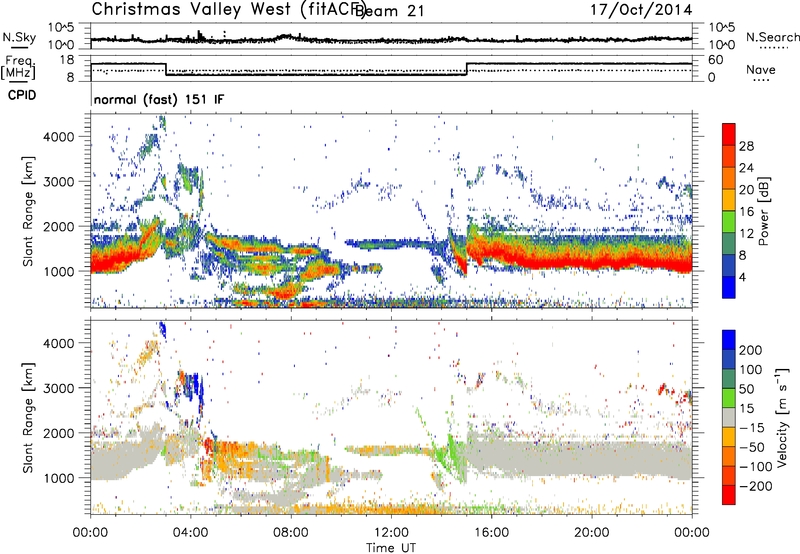
Task: Click the '12:00' time tick label
Action: (391, 533)
